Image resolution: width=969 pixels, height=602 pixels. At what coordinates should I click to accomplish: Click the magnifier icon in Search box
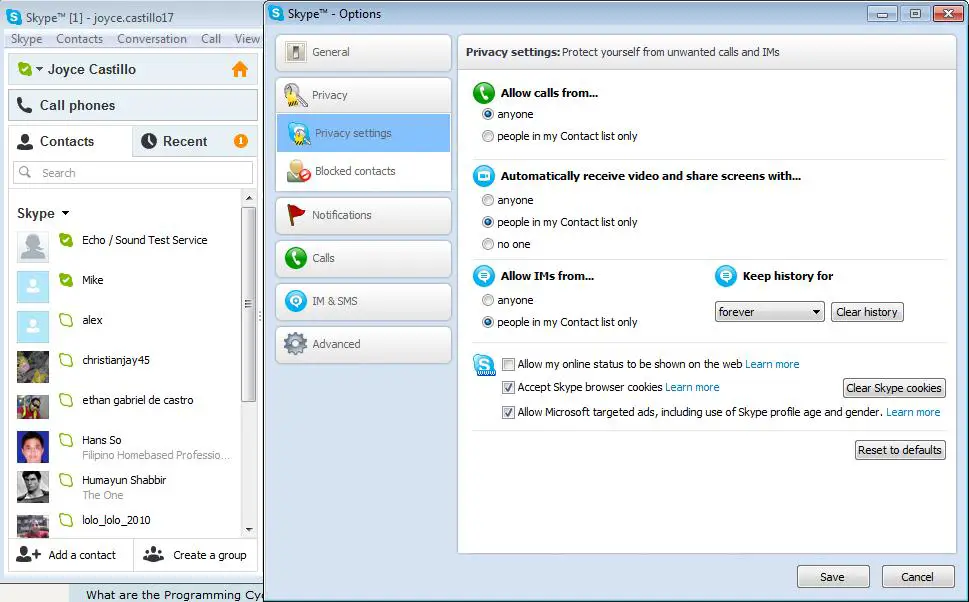pos(25,172)
